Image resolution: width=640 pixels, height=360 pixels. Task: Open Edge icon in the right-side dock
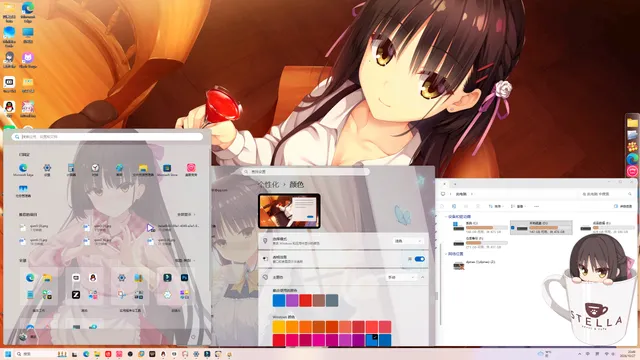coord(632,159)
